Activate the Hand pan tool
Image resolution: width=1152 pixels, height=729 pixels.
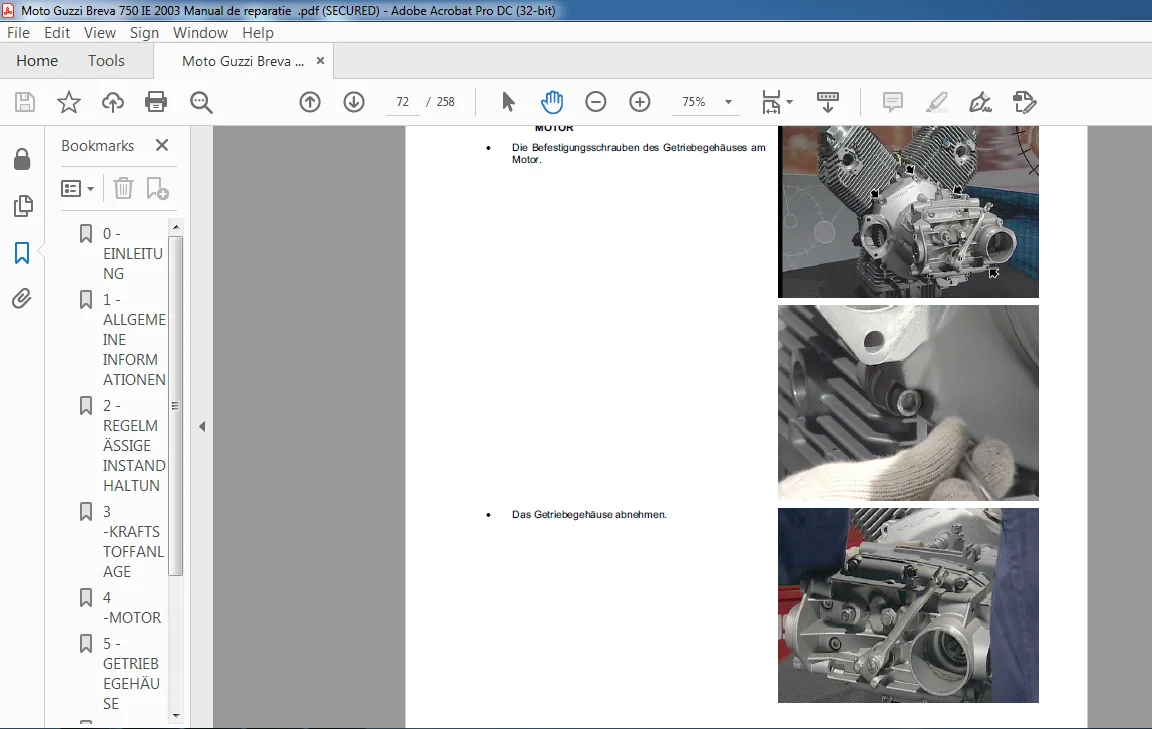coord(552,102)
